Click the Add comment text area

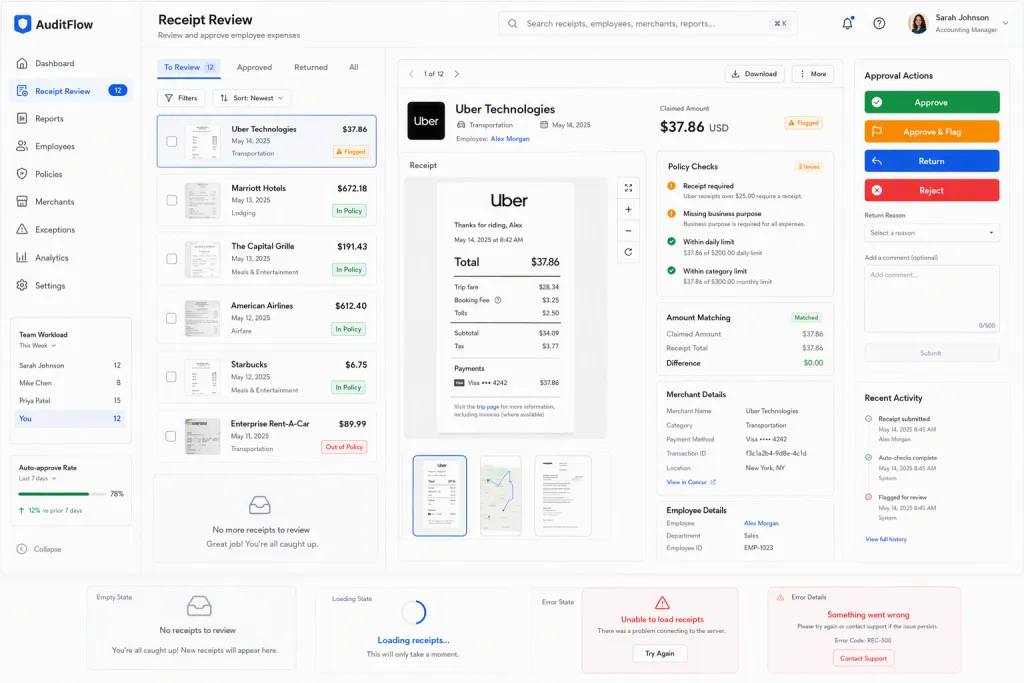click(x=931, y=299)
